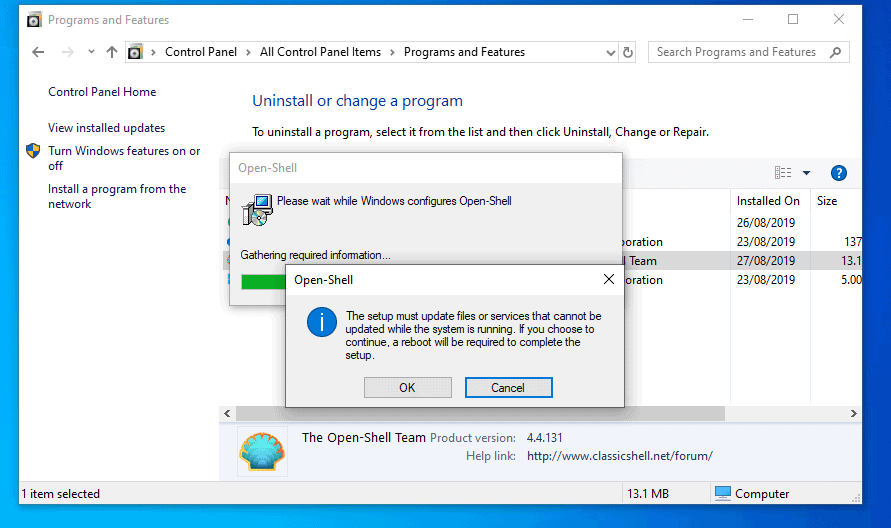The image size is (891, 528).
Task: Click the Back navigation arrow
Action: point(38,52)
